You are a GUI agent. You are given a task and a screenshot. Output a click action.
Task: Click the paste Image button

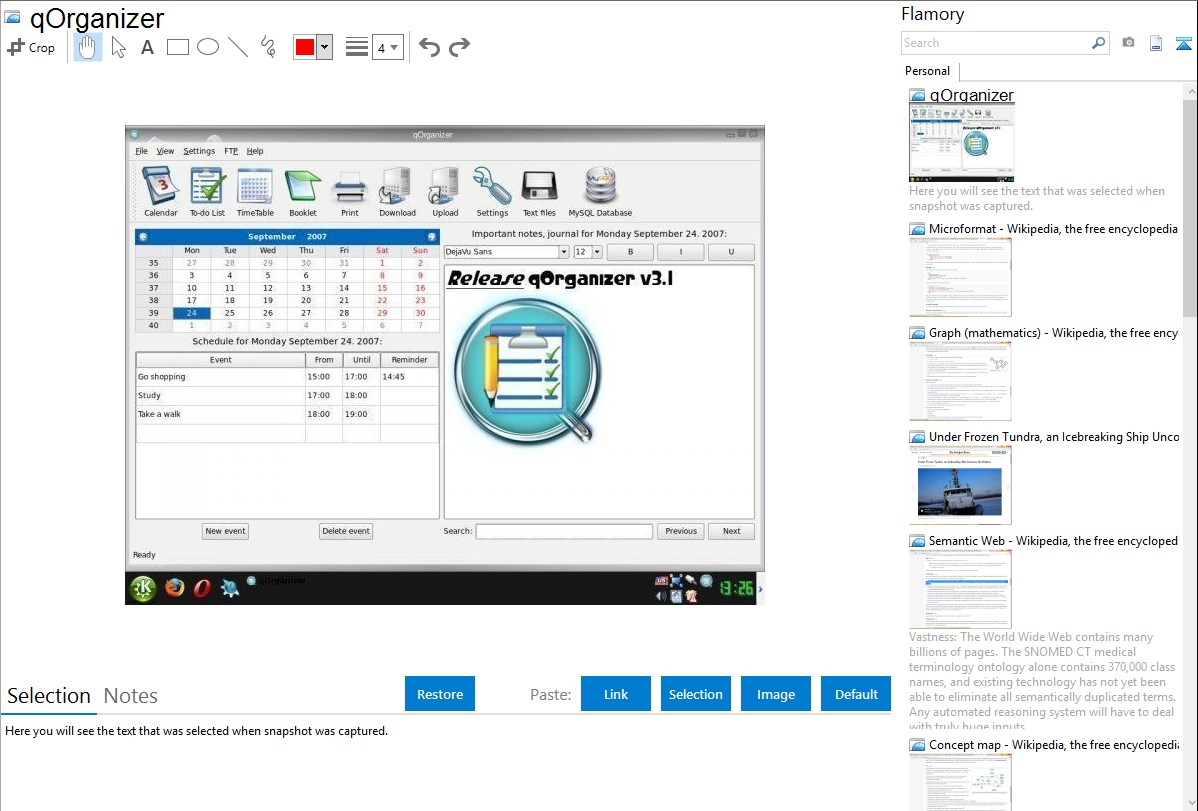pyautogui.click(x=775, y=694)
